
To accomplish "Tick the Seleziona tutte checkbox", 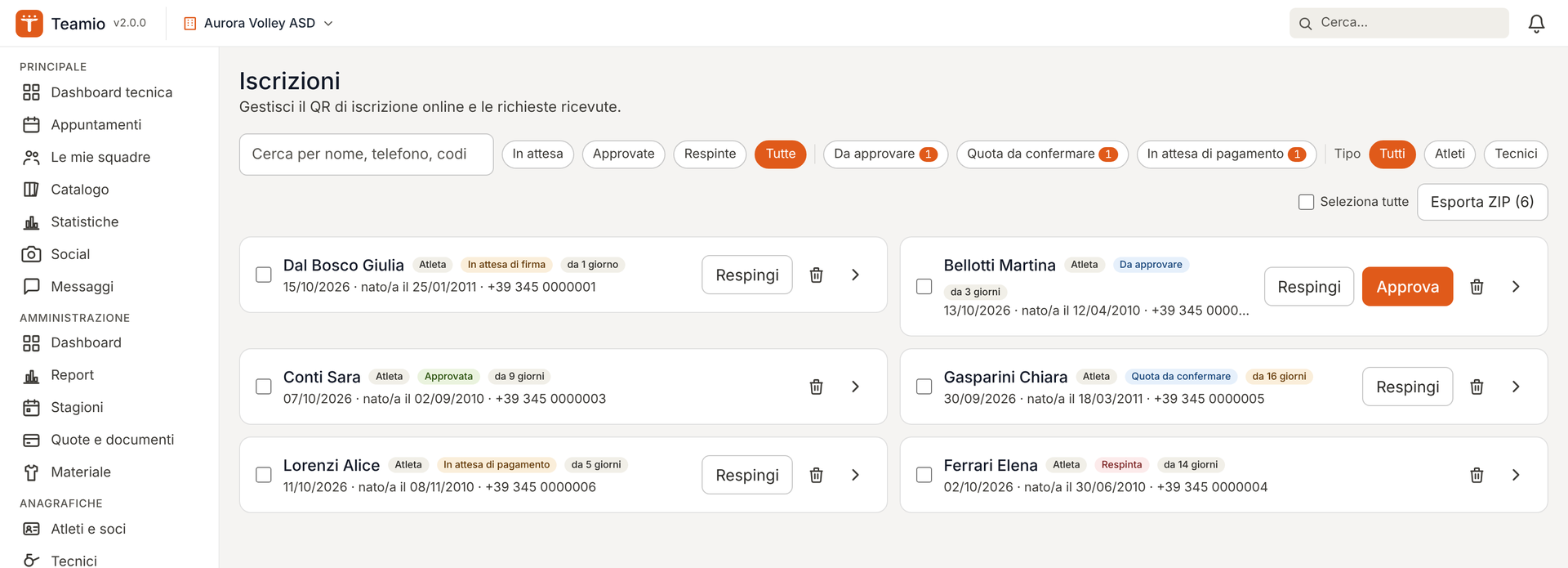I will [1307, 202].
